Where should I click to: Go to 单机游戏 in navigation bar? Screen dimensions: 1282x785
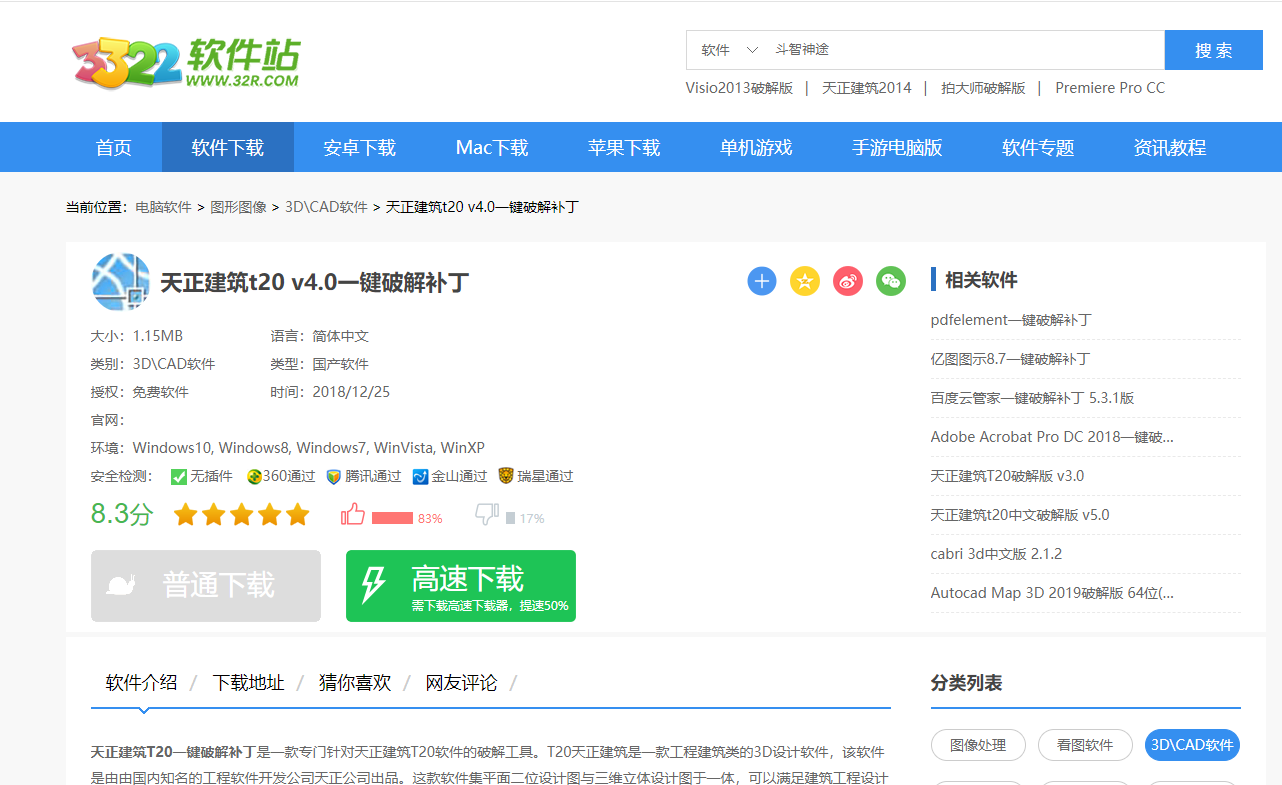coord(756,148)
